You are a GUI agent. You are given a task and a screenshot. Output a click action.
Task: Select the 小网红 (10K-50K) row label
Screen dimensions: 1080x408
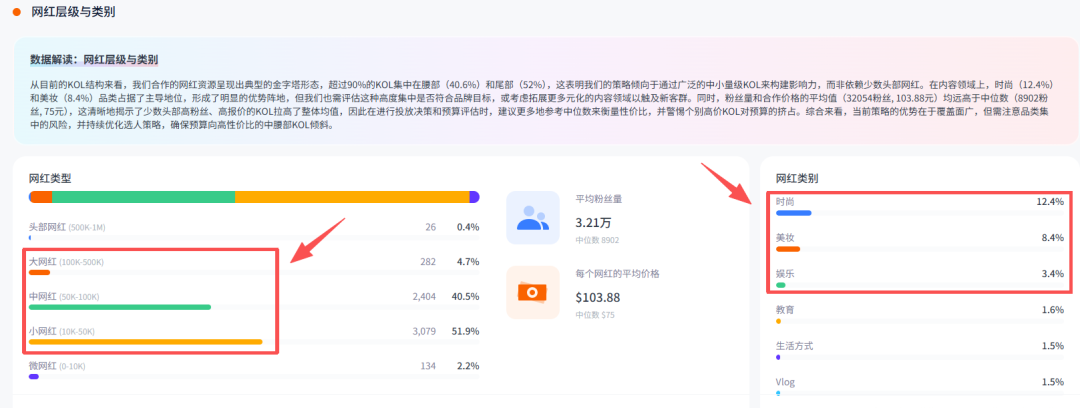[62, 332]
